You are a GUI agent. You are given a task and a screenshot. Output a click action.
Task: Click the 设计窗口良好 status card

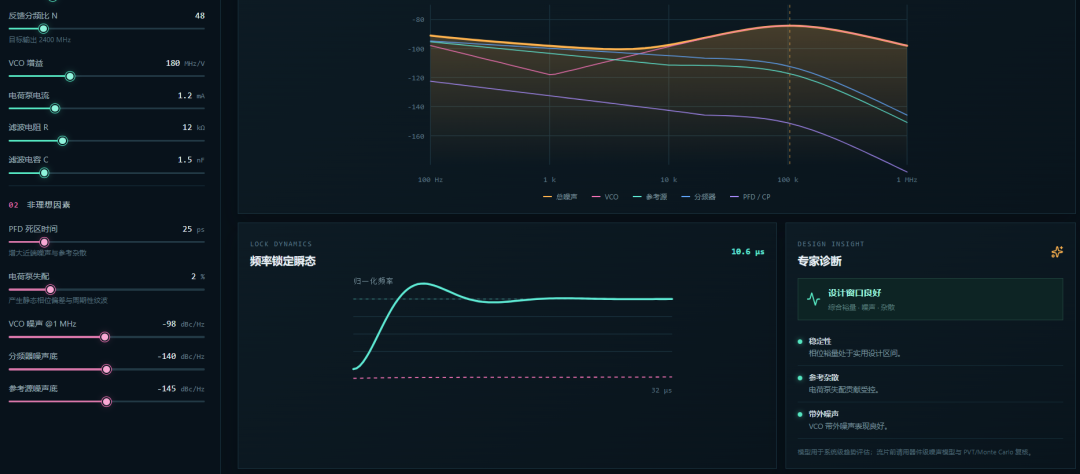[930, 299]
